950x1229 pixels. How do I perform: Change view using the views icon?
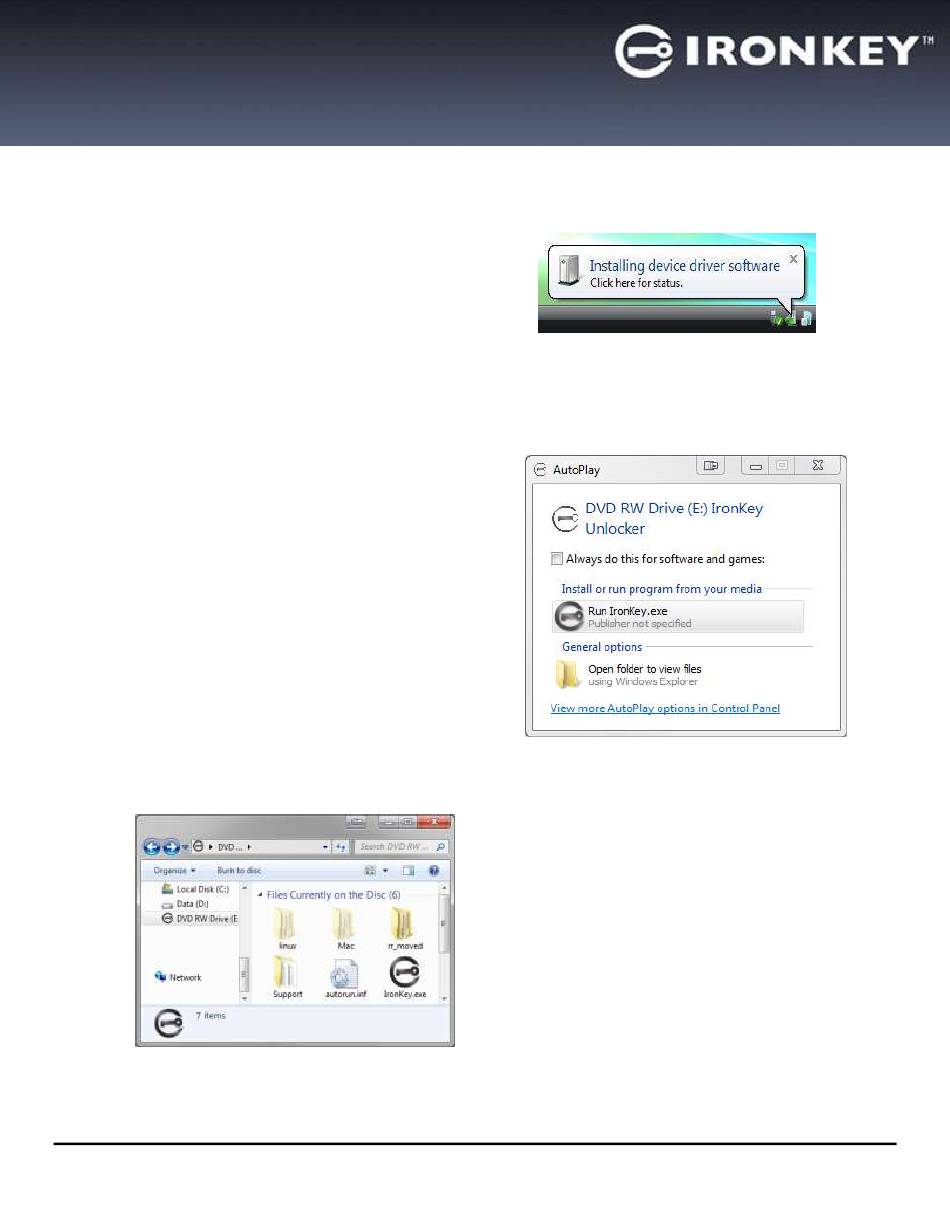370,871
